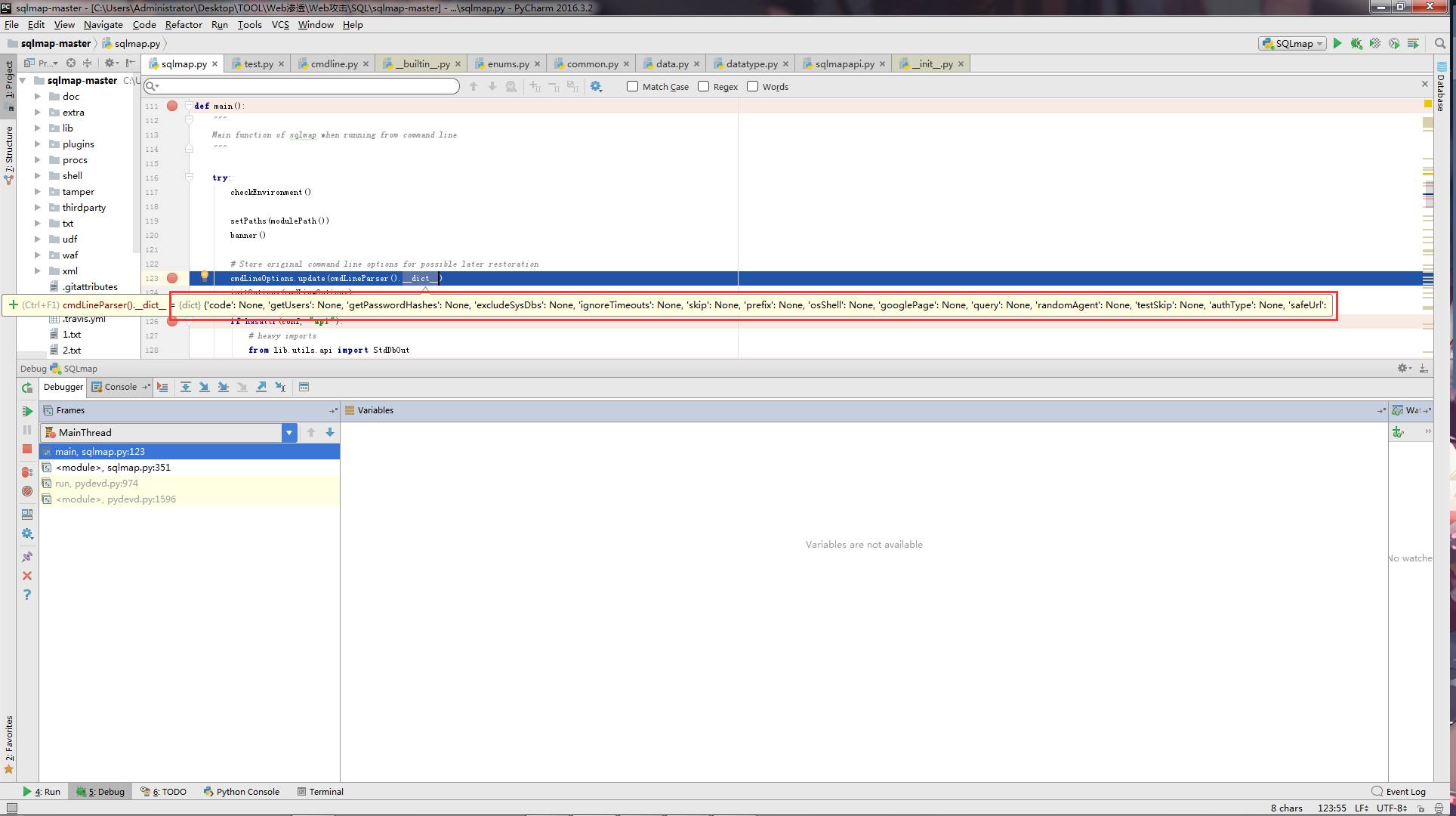Screen dimensions: 1456x816
Task: Switch to the cmdline.py tab
Action: pyautogui.click(x=334, y=63)
